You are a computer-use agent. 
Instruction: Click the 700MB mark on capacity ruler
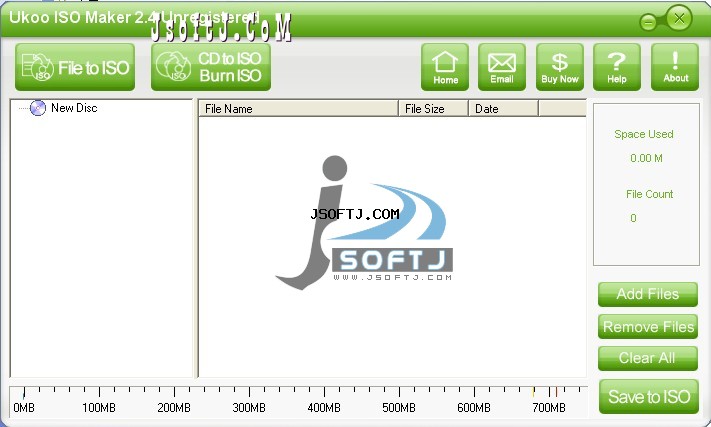pos(549,408)
